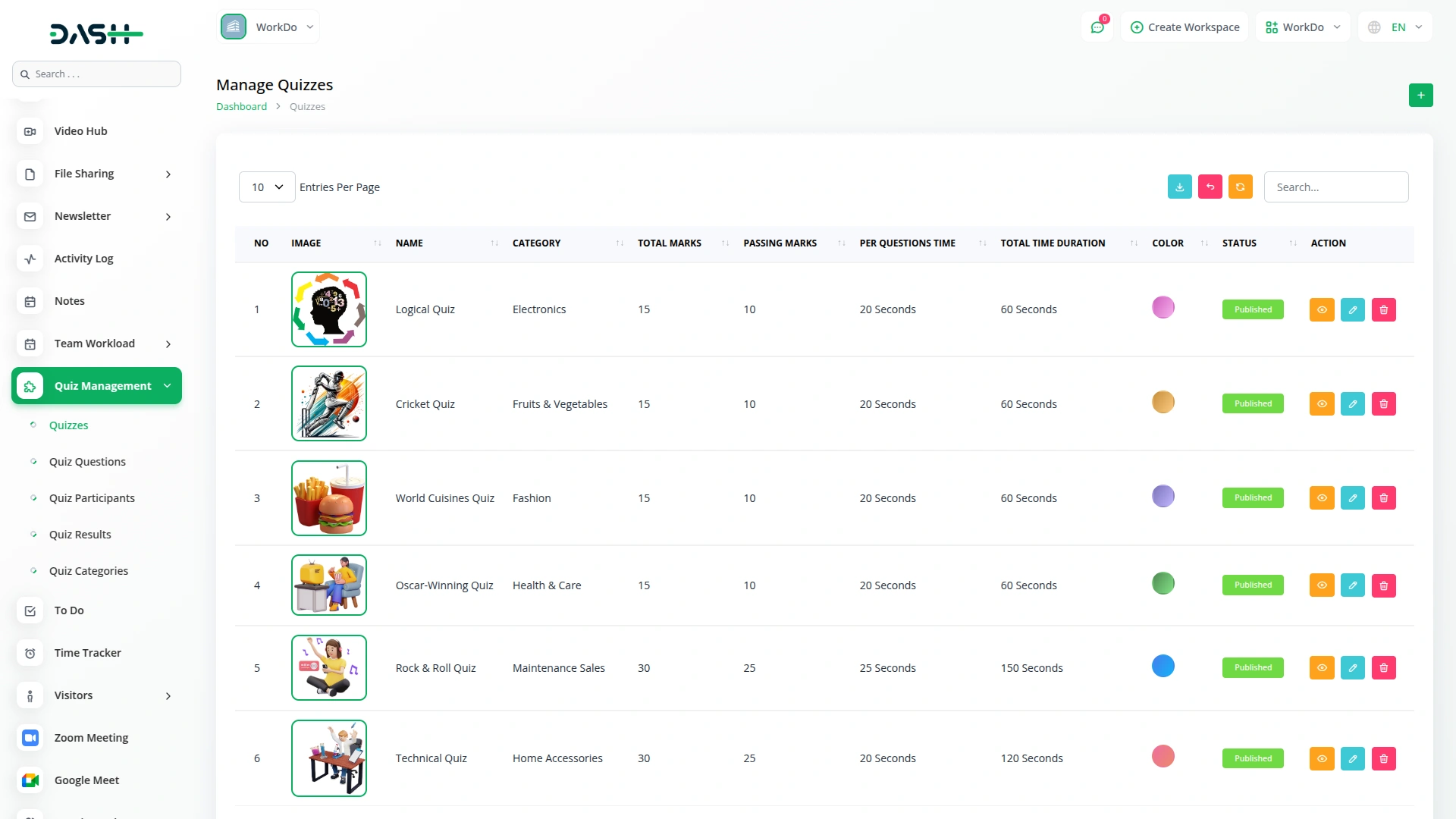Open Quiz Questions in sidebar
The width and height of the screenshot is (1456, 819).
click(87, 462)
